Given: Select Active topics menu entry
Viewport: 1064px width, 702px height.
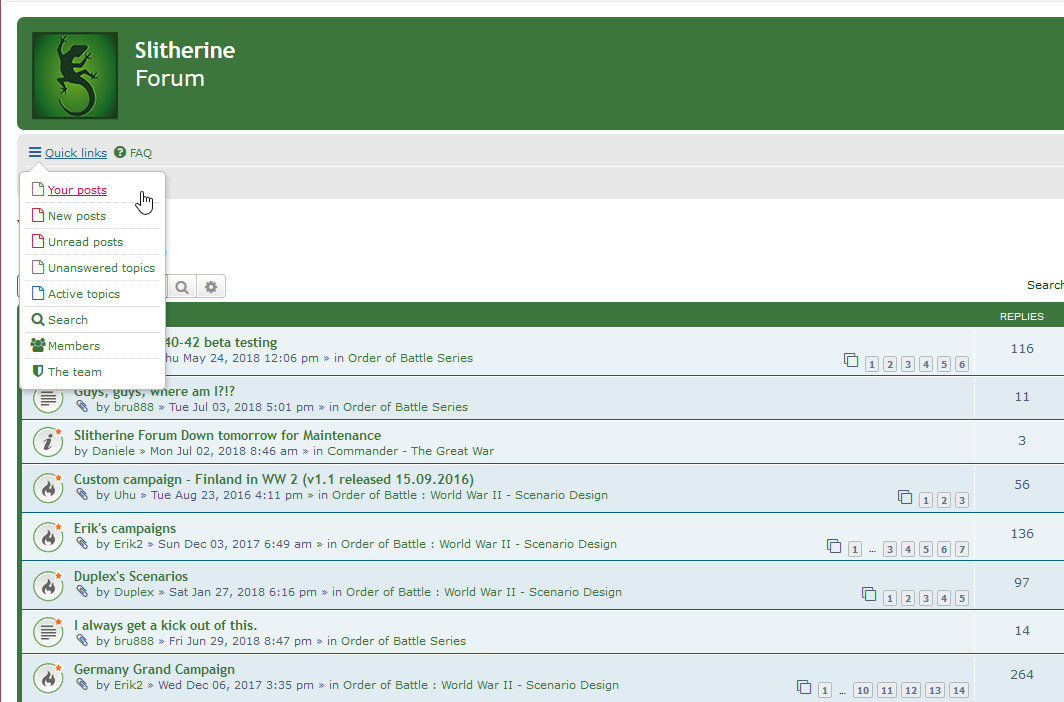Looking at the screenshot, I should 83,294.
